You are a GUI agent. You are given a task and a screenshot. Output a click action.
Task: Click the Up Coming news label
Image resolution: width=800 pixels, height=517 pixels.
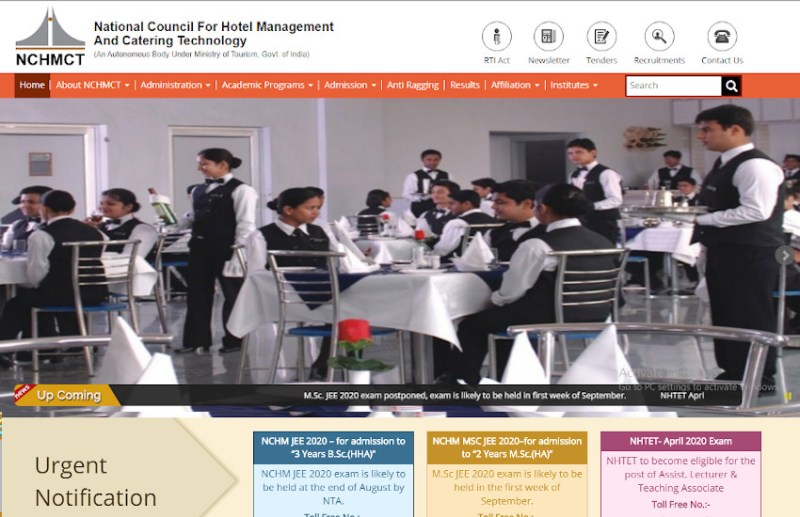point(68,395)
